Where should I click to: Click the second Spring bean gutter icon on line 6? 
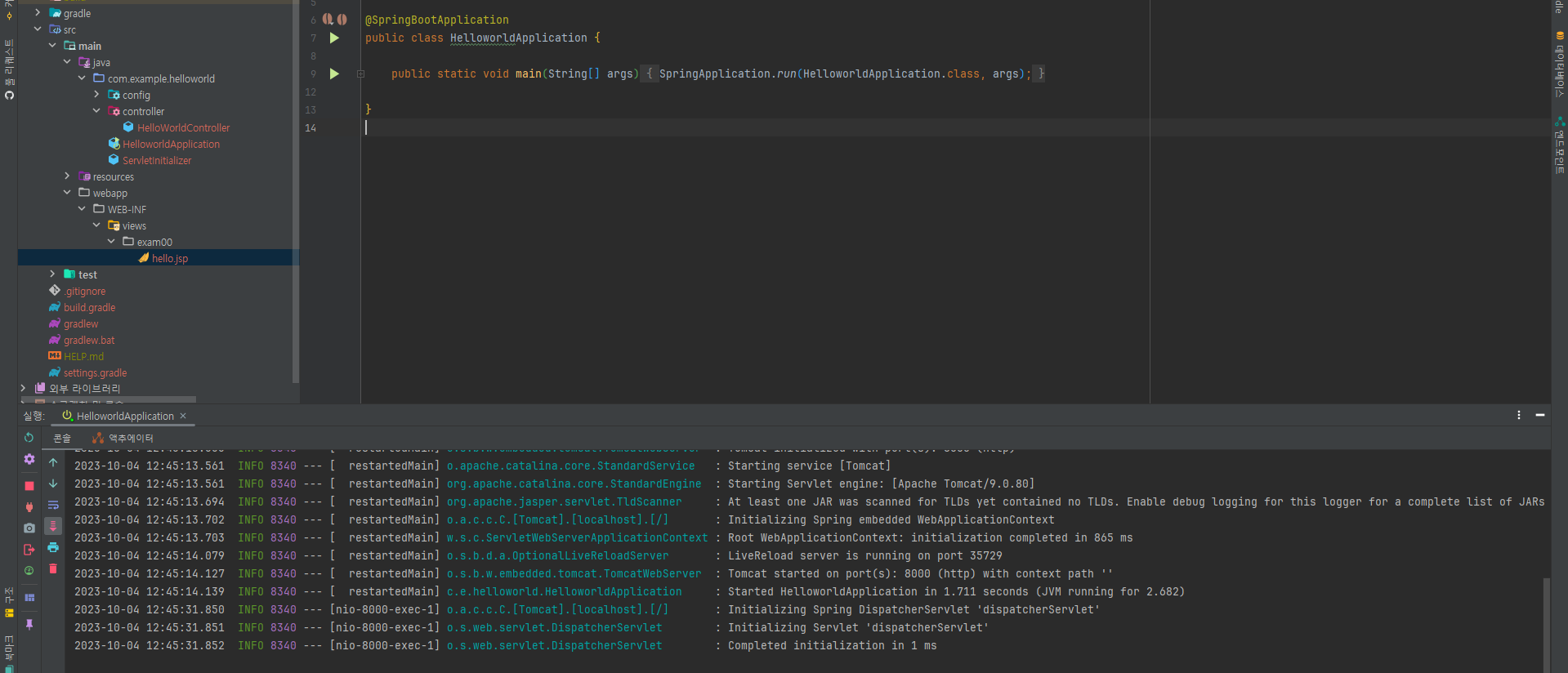point(342,19)
